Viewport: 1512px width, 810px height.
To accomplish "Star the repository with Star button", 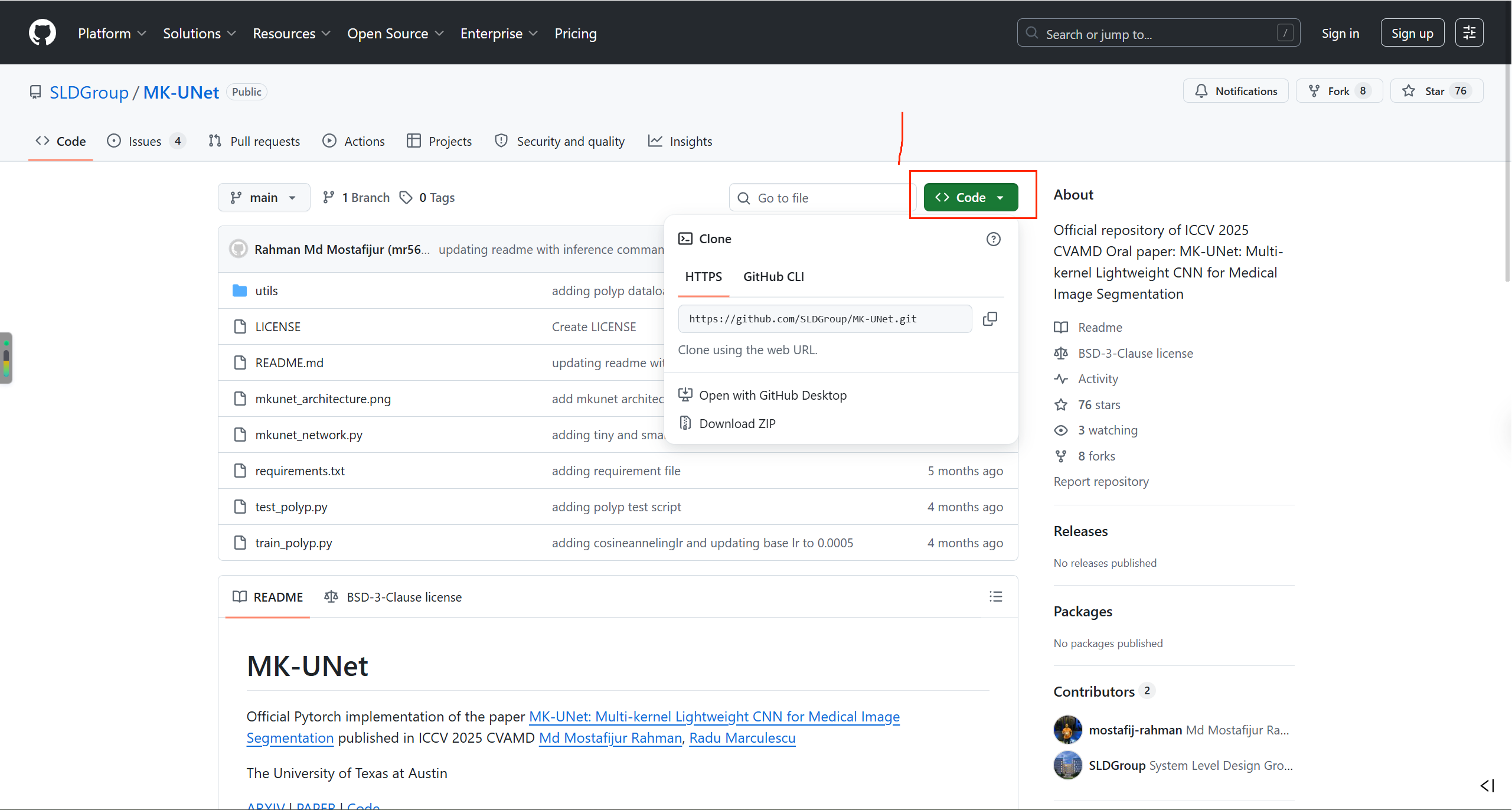I will 1436,91.
